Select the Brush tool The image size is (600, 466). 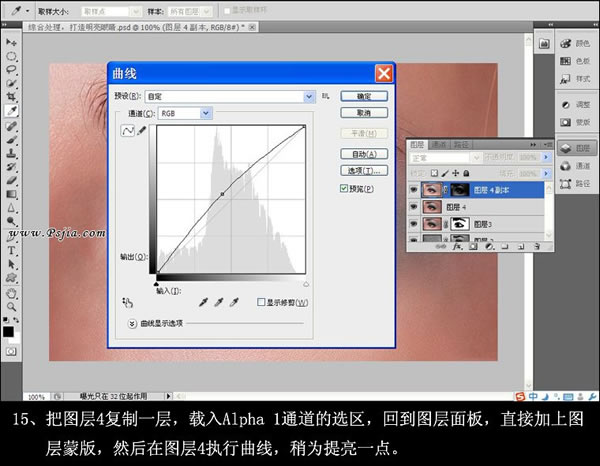11,140
